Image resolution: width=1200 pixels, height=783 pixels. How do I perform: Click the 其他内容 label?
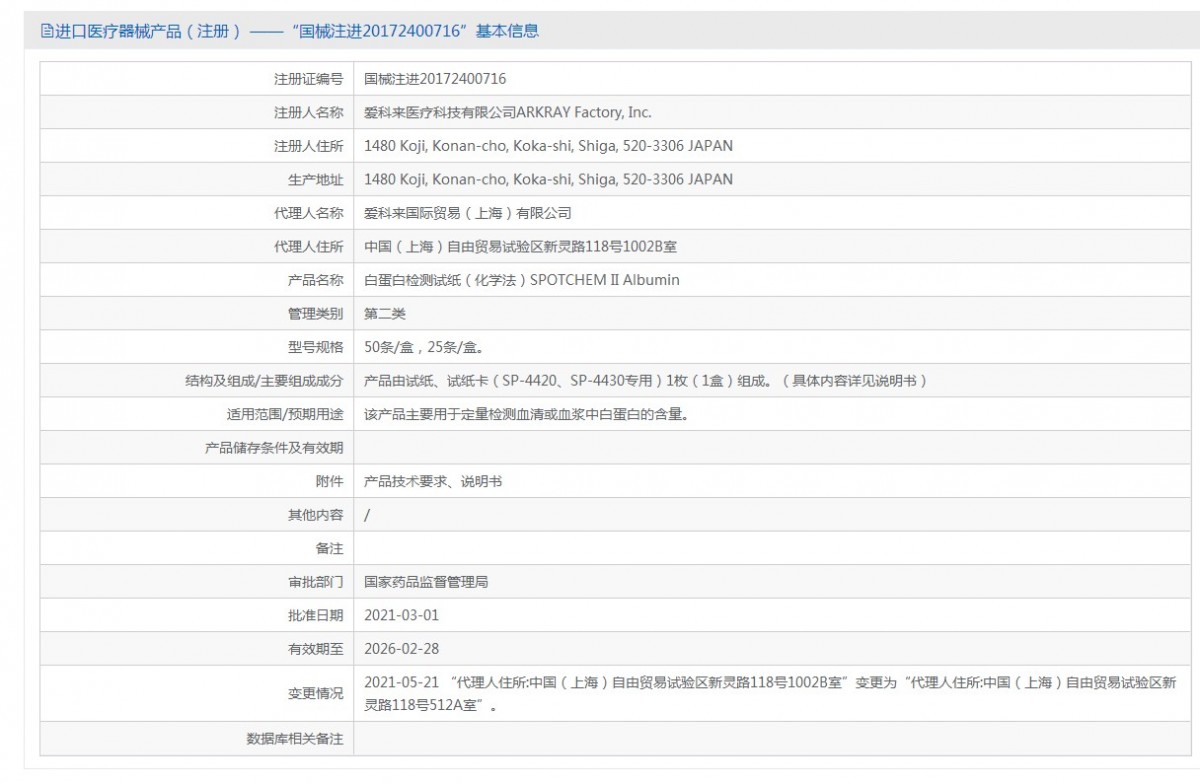316,514
